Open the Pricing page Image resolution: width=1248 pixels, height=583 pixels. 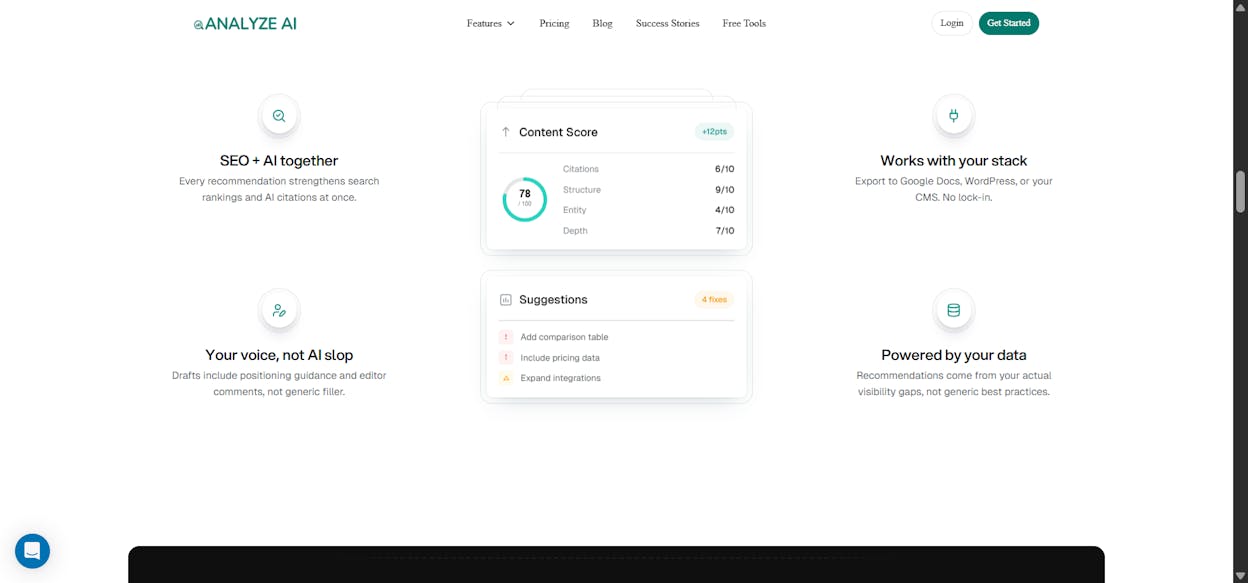554,23
